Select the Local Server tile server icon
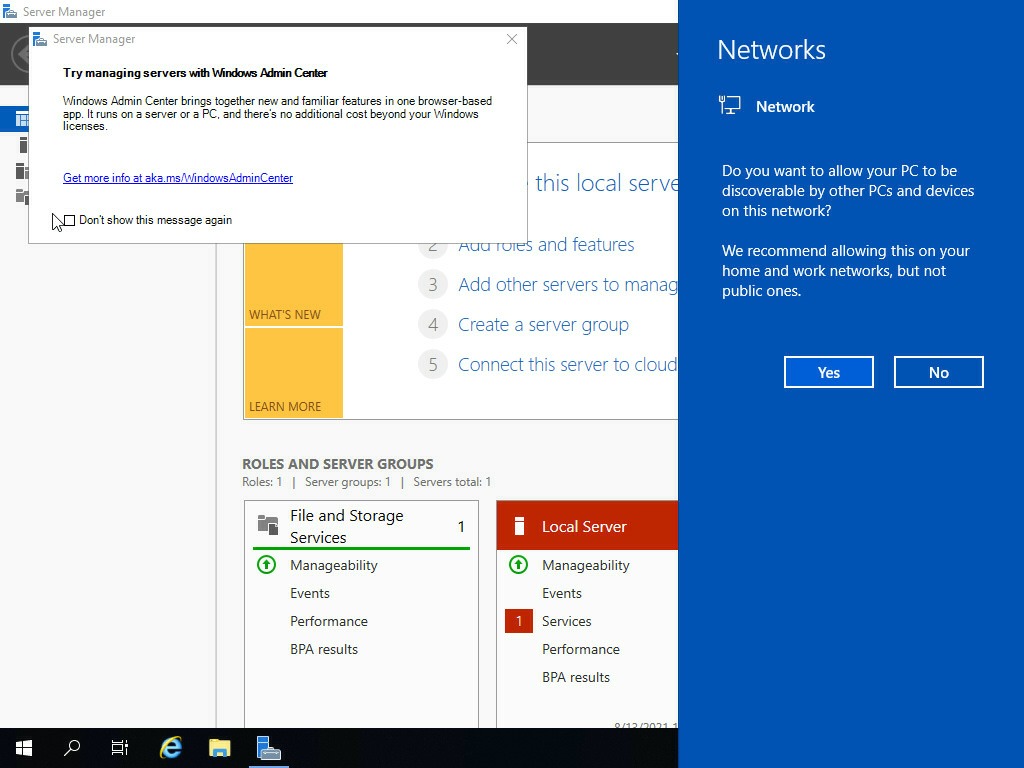 (519, 526)
